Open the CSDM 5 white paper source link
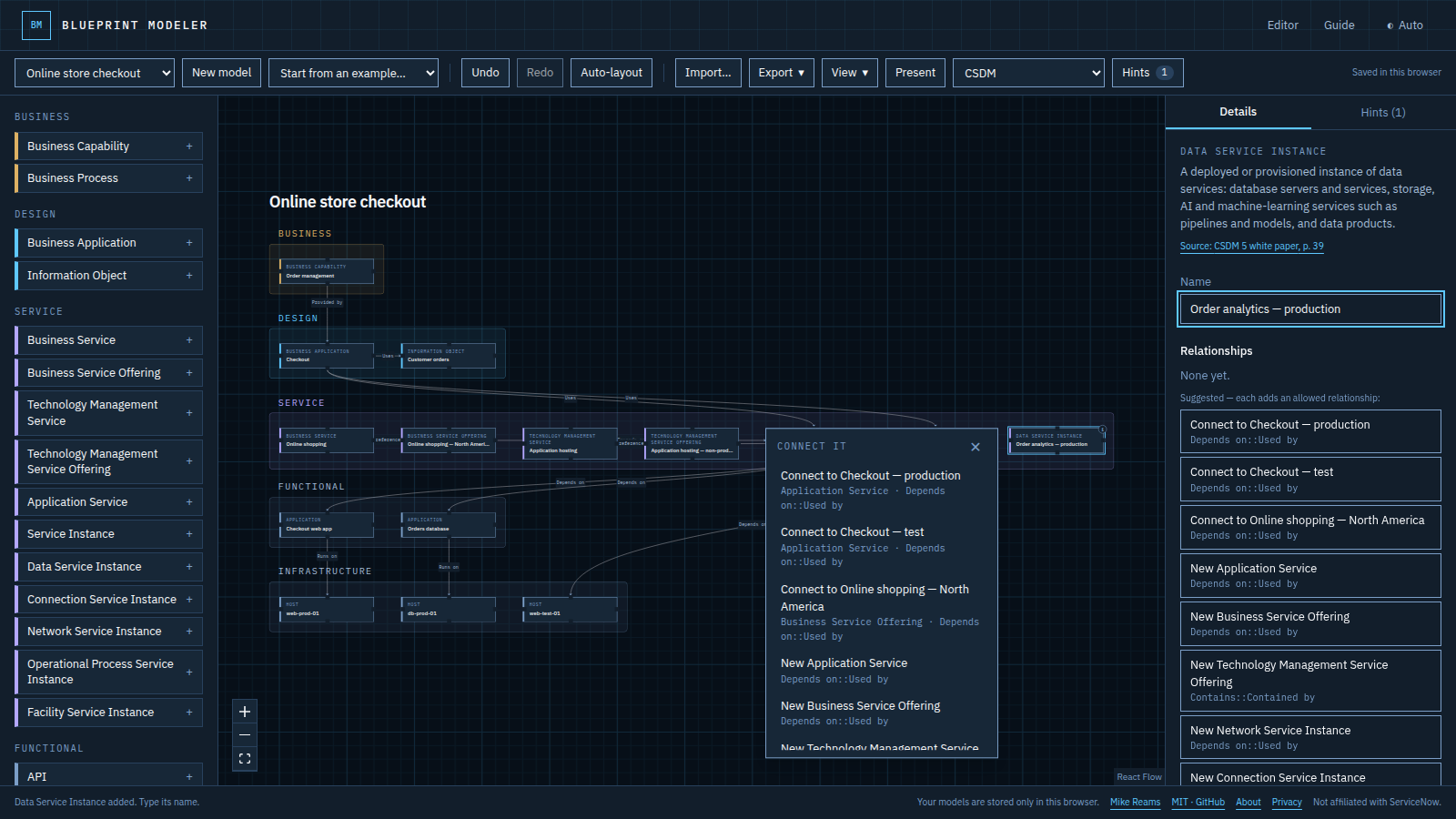 [x=1252, y=246]
